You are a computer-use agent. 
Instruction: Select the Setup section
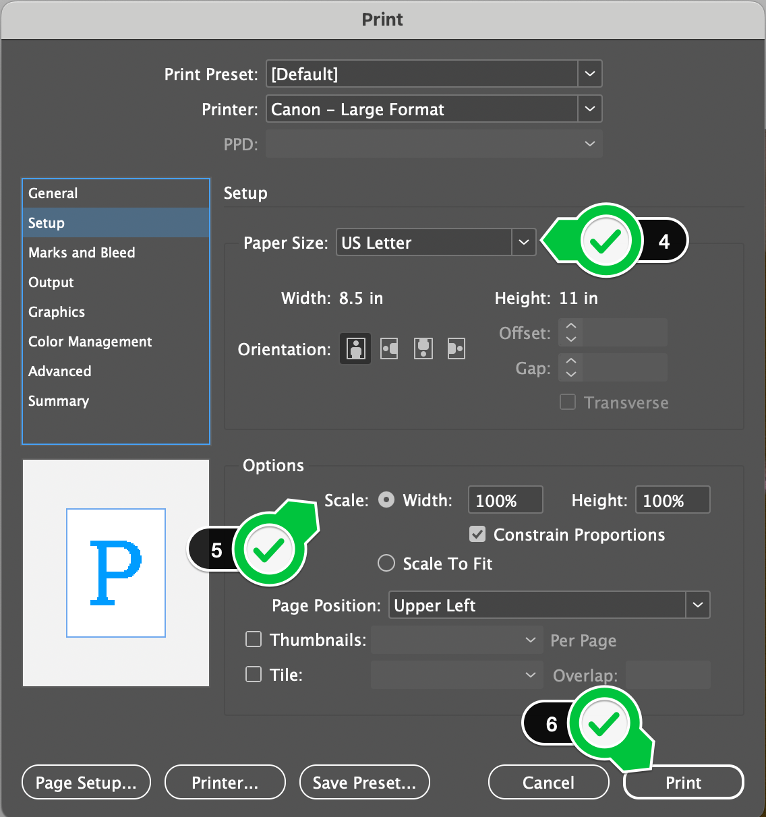(x=116, y=223)
